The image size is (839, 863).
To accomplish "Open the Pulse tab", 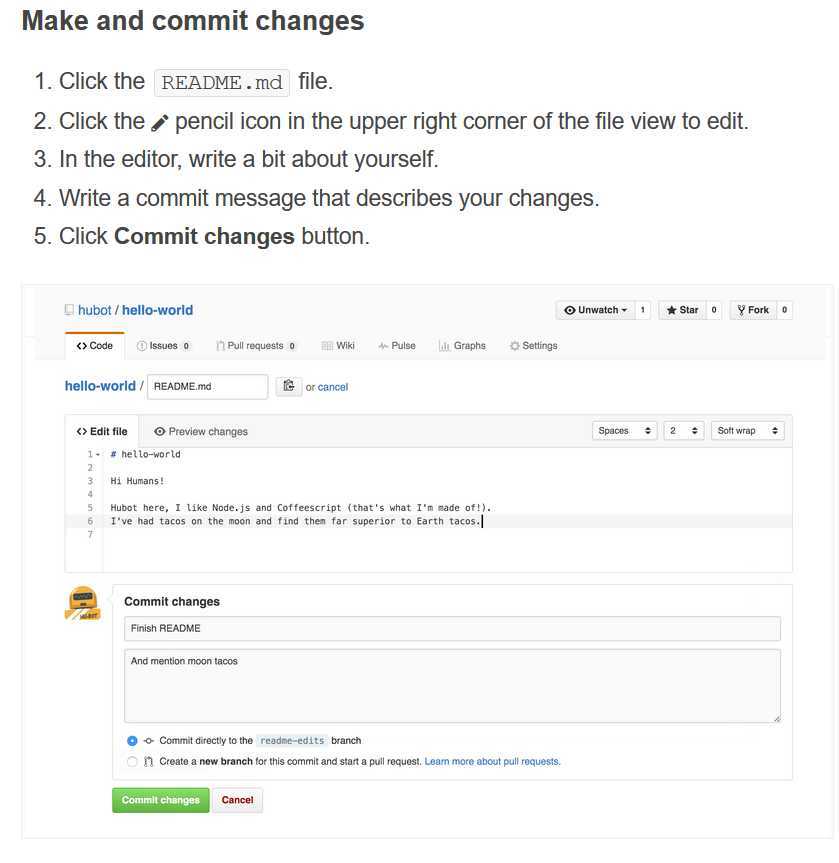I will click(x=397, y=346).
